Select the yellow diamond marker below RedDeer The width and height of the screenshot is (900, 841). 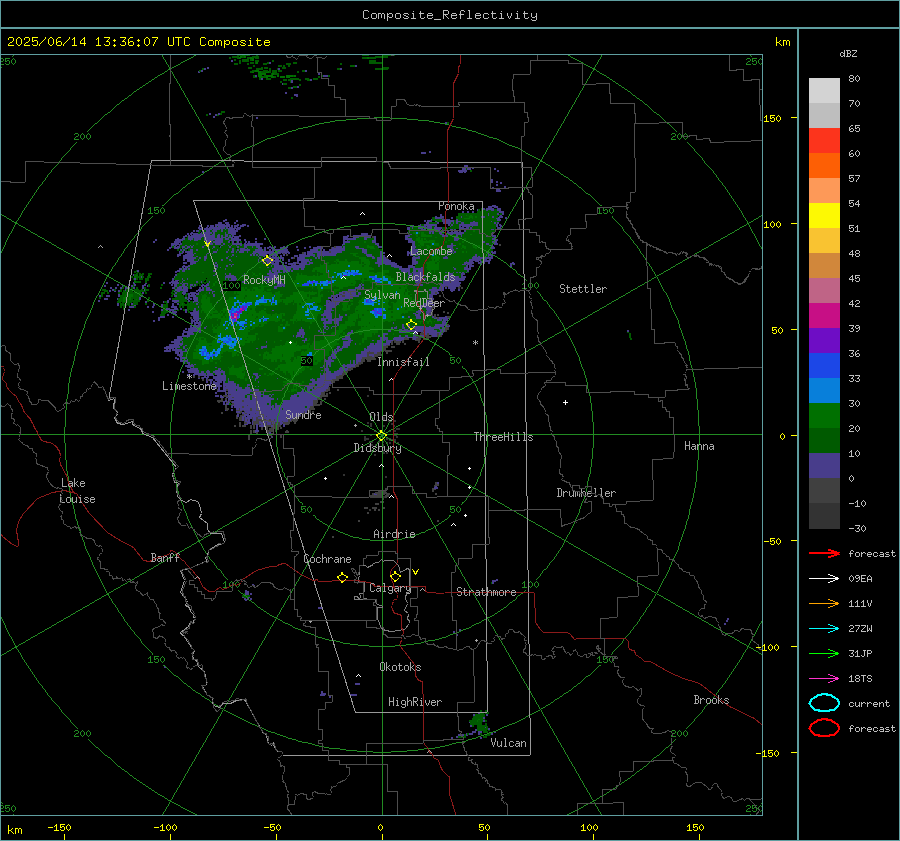click(411, 325)
